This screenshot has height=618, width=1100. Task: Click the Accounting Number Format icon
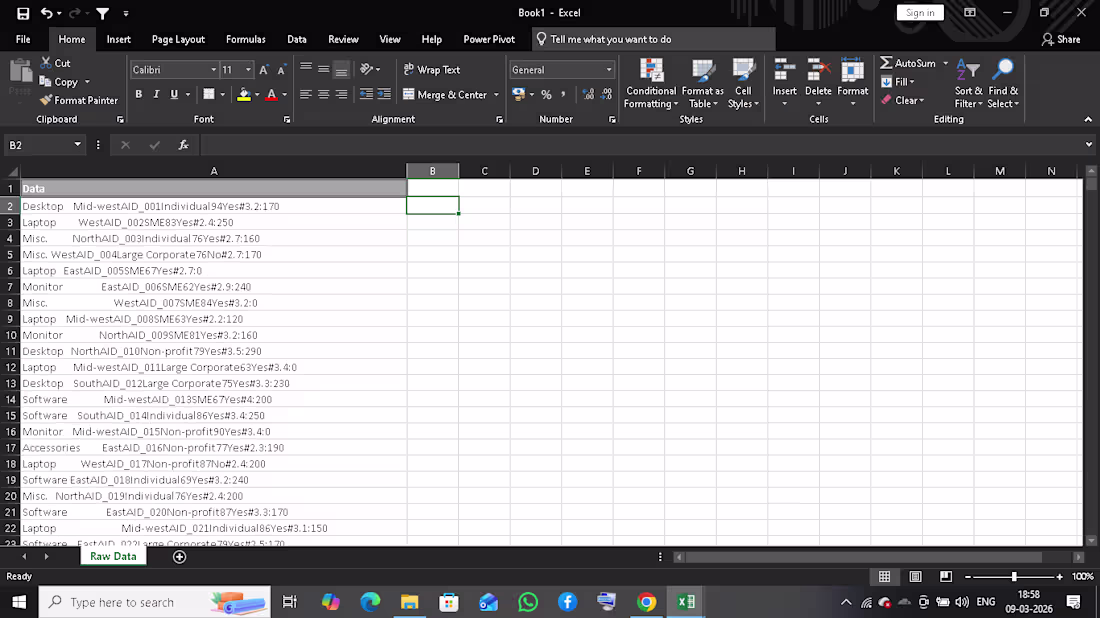tap(518, 94)
